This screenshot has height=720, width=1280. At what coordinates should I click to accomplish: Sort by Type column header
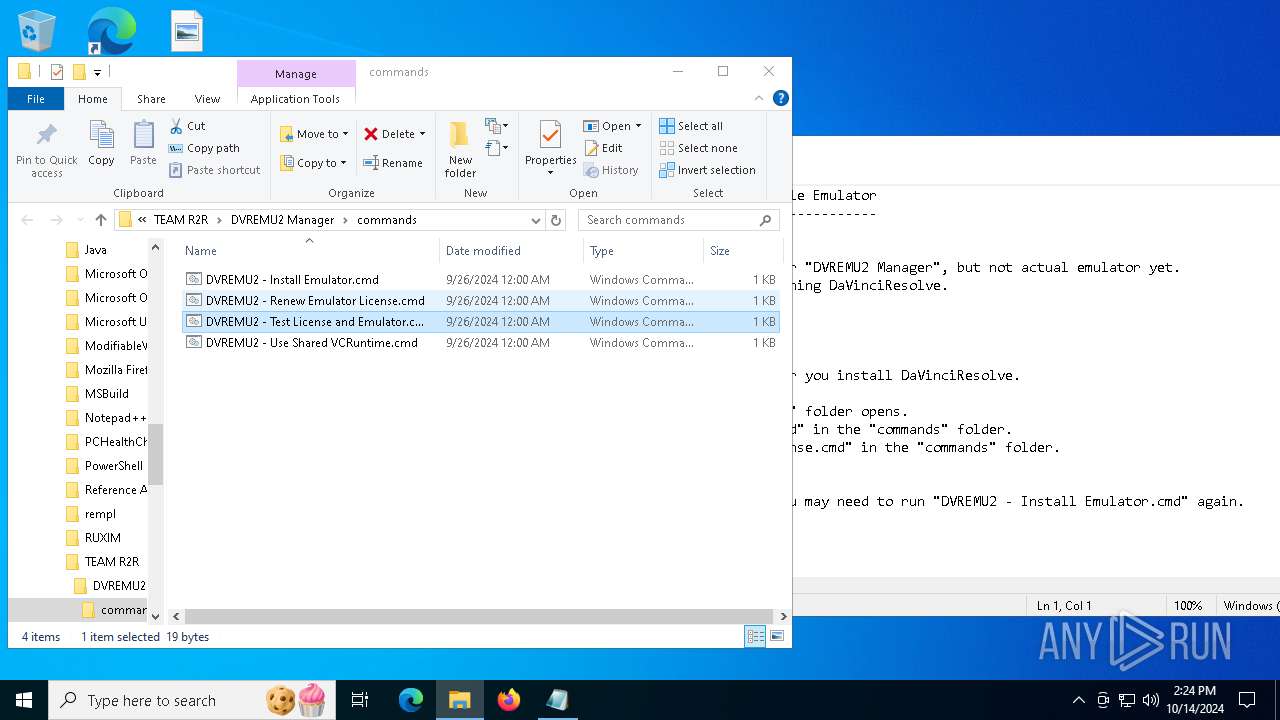[643, 250]
